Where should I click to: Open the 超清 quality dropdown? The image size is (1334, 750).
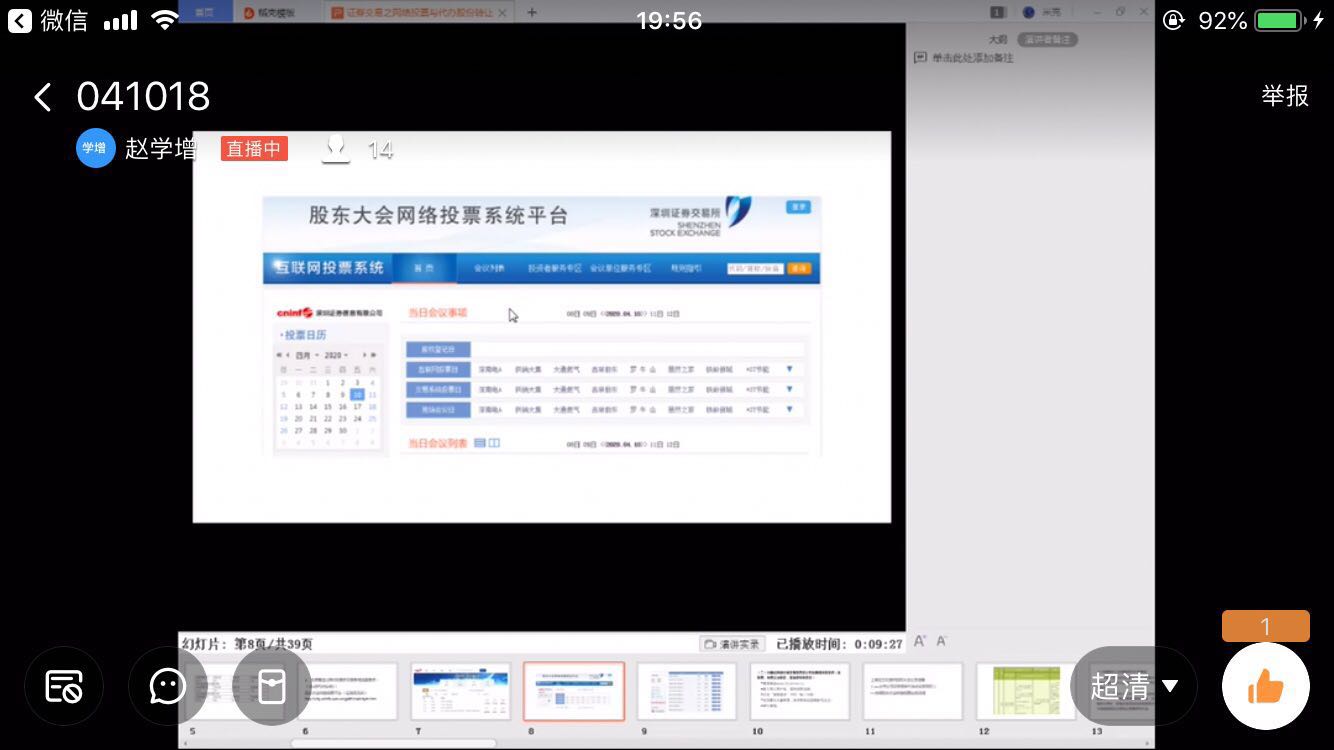point(1133,686)
